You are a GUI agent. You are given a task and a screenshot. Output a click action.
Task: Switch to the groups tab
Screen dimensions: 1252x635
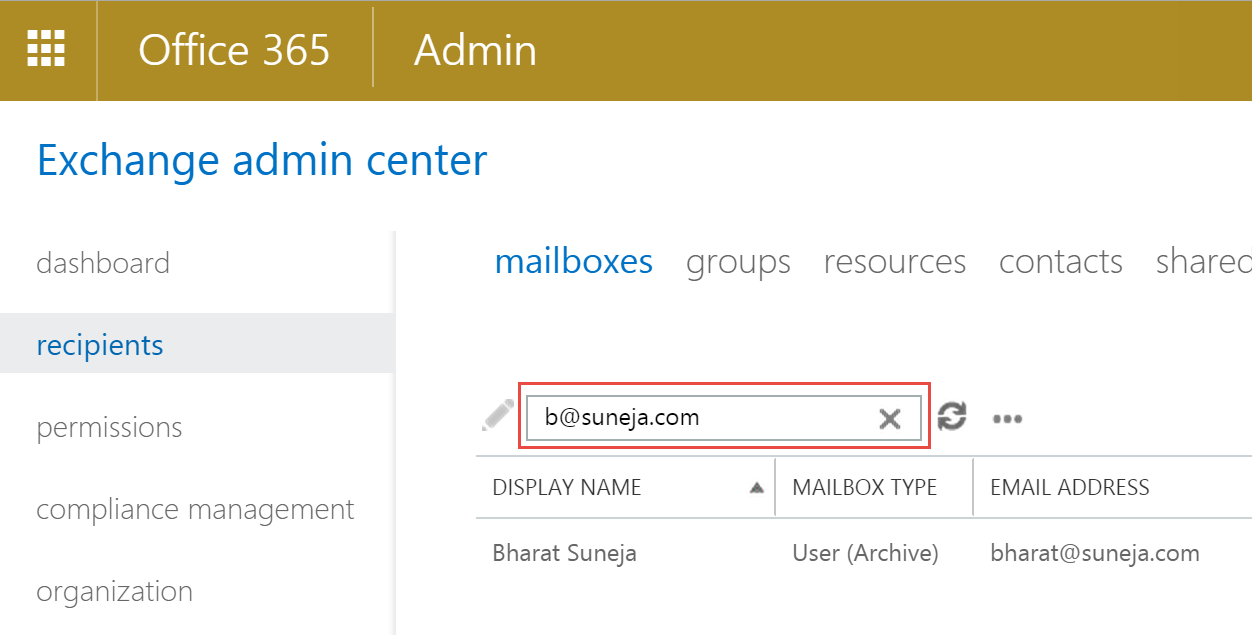point(738,262)
